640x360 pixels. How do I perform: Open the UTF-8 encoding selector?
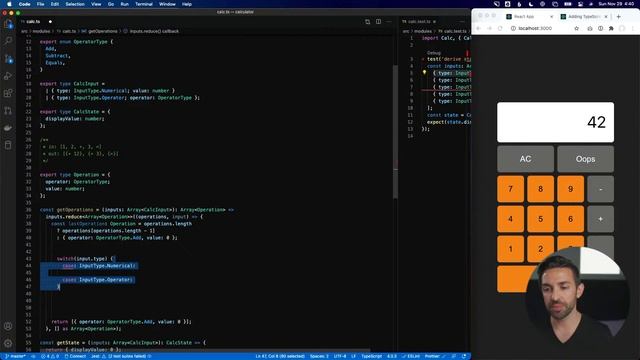[x=340, y=356]
